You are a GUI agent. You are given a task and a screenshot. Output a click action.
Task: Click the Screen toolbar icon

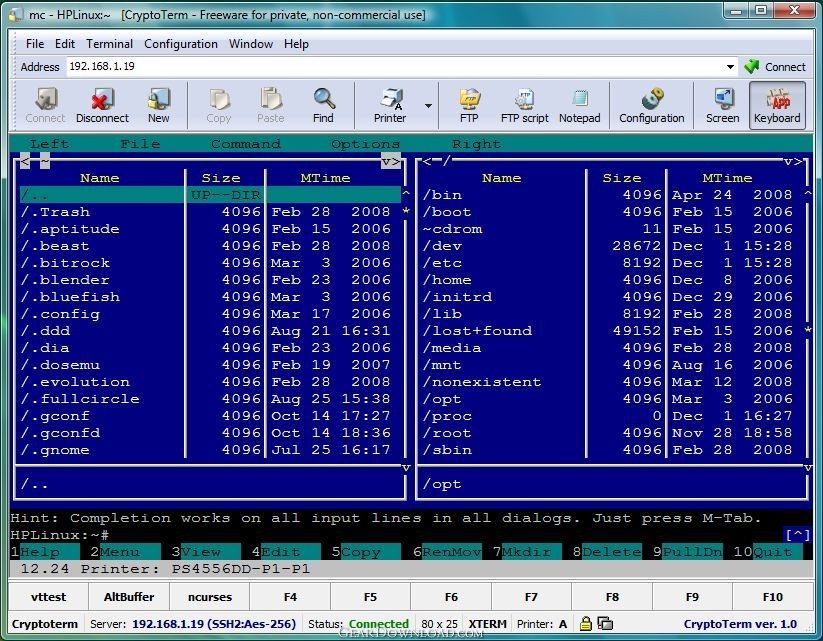click(722, 105)
